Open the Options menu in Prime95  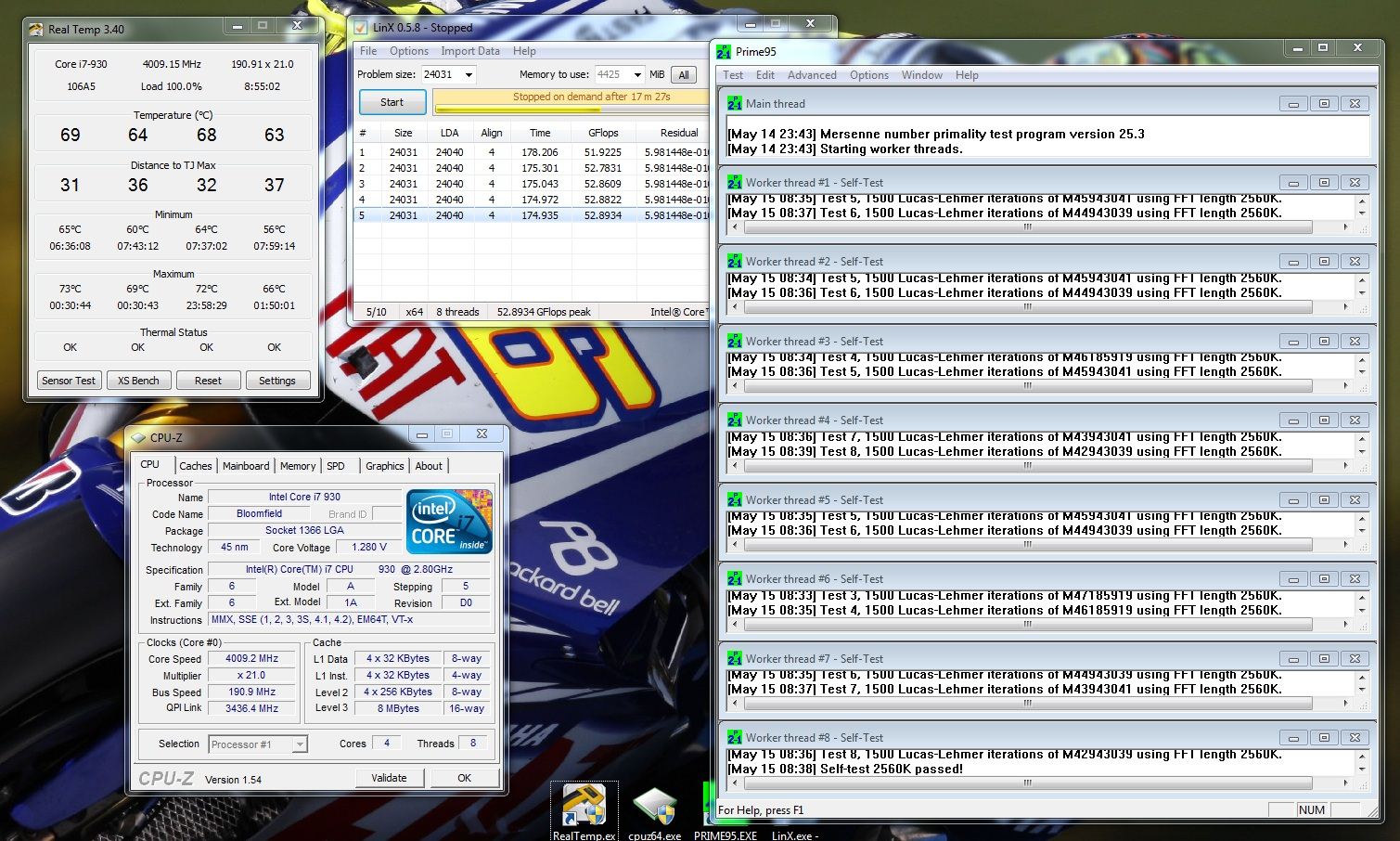pyautogui.click(x=869, y=75)
